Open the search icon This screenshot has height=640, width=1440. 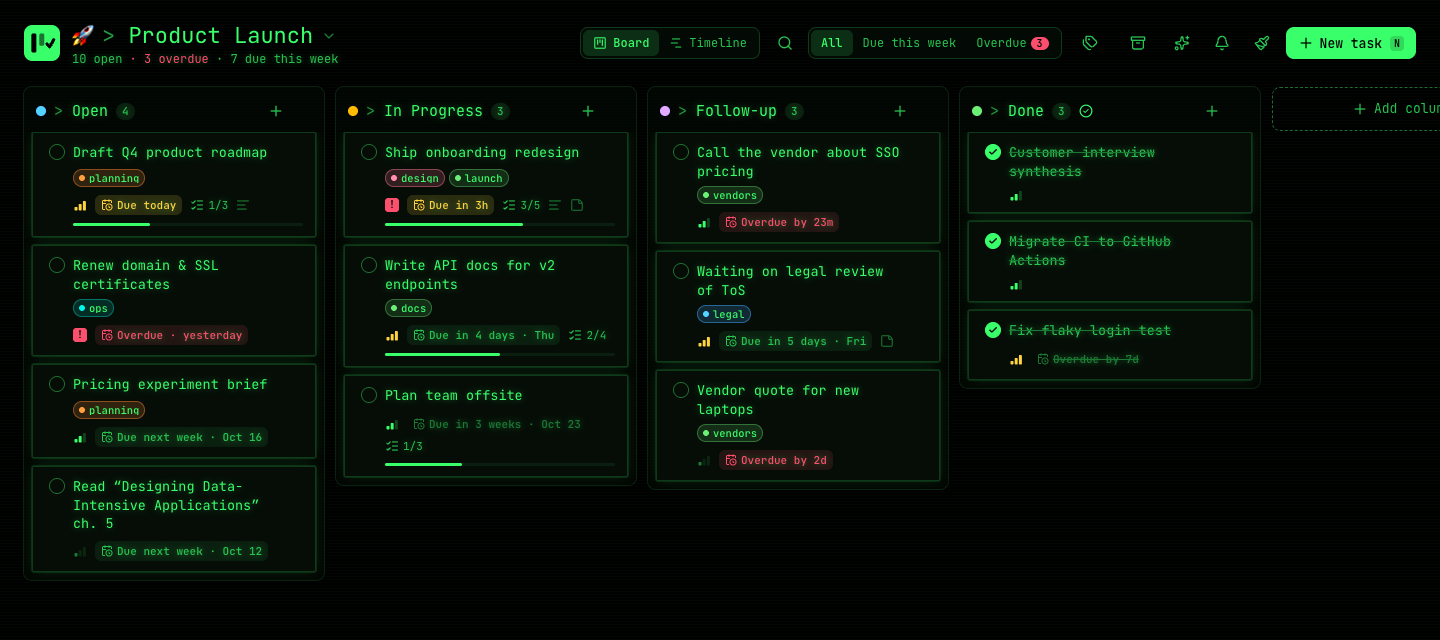click(x=785, y=43)
